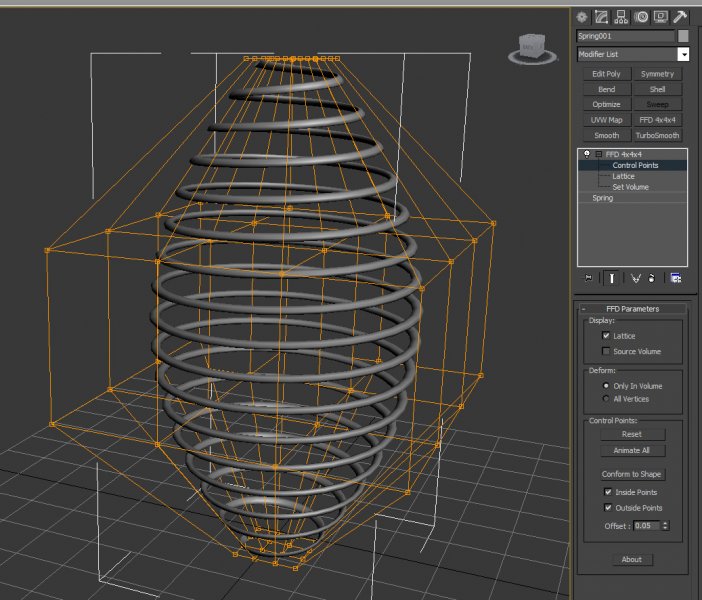Select Set Volume sub-object level
Screen dimensions: 702x600
[633, 187]
